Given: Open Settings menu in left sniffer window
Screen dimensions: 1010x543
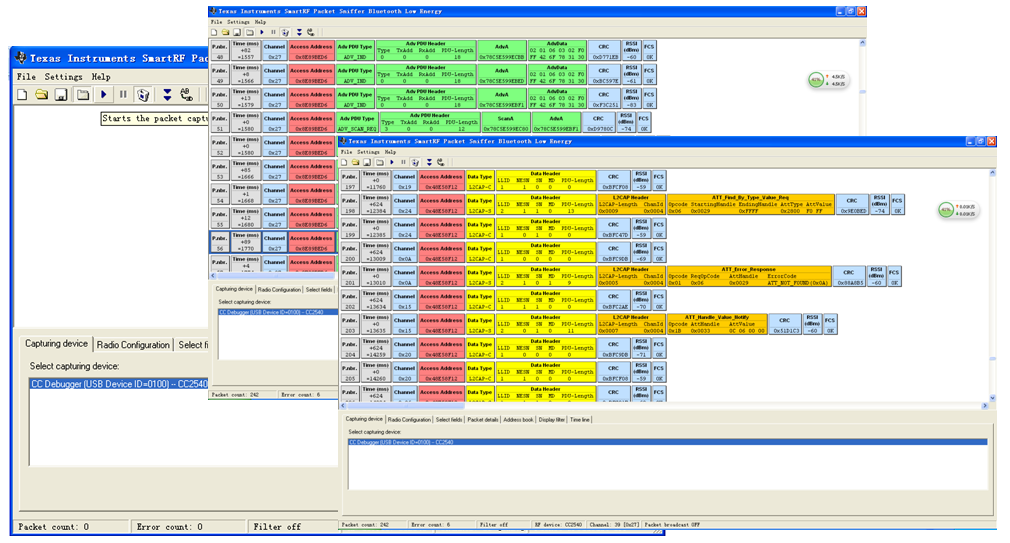Looking at the screenshot, I should 63,77.
